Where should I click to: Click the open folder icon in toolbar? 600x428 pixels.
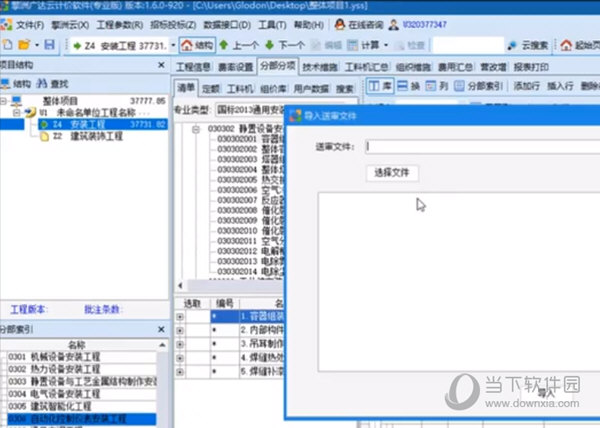[x=24, y=45]
